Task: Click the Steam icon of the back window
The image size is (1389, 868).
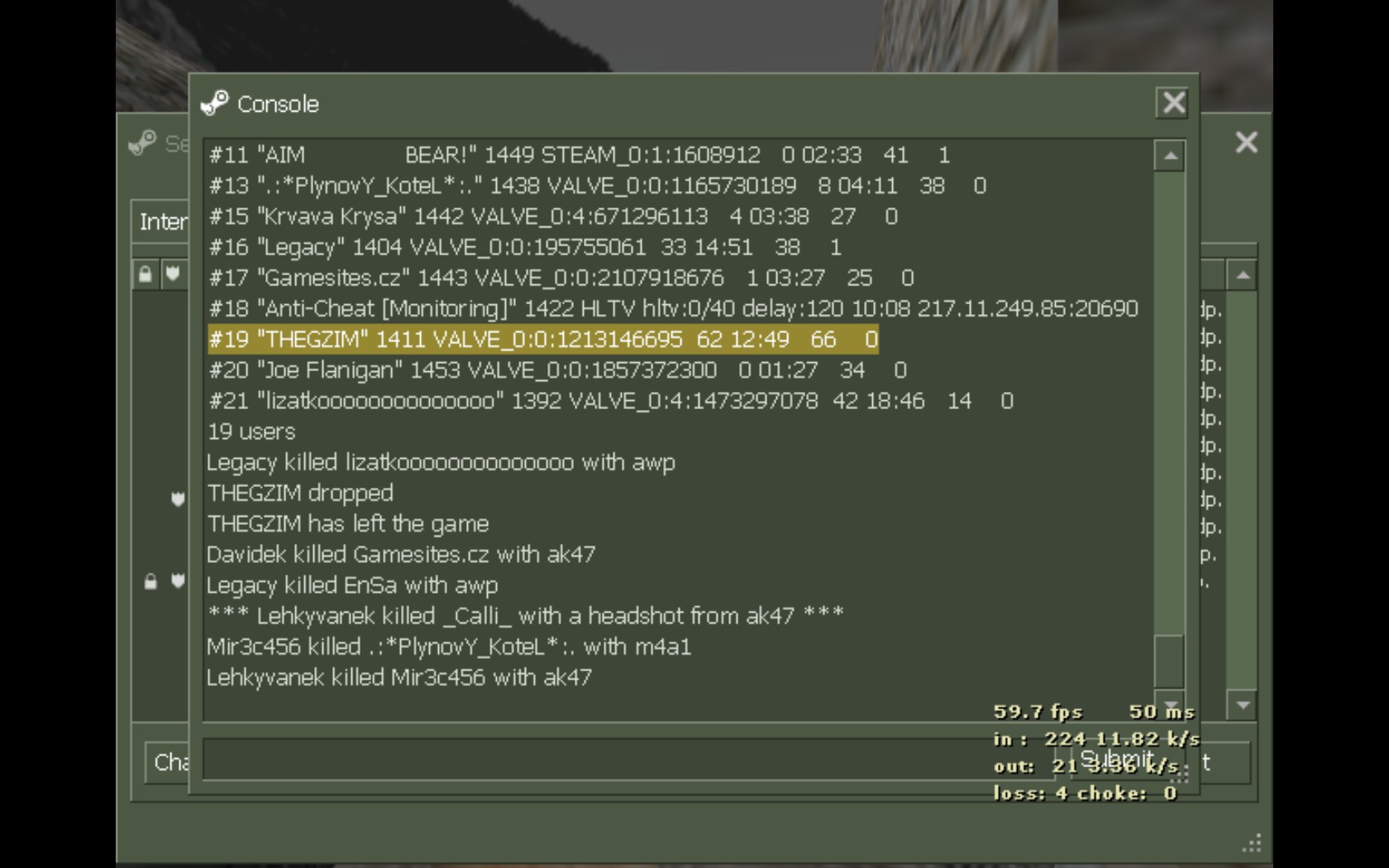Action: click(142, 143)
